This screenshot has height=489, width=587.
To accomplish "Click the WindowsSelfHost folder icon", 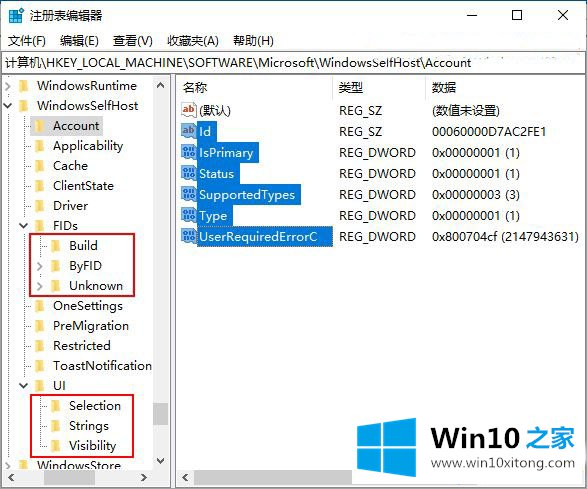I will (x=24, y=106).
